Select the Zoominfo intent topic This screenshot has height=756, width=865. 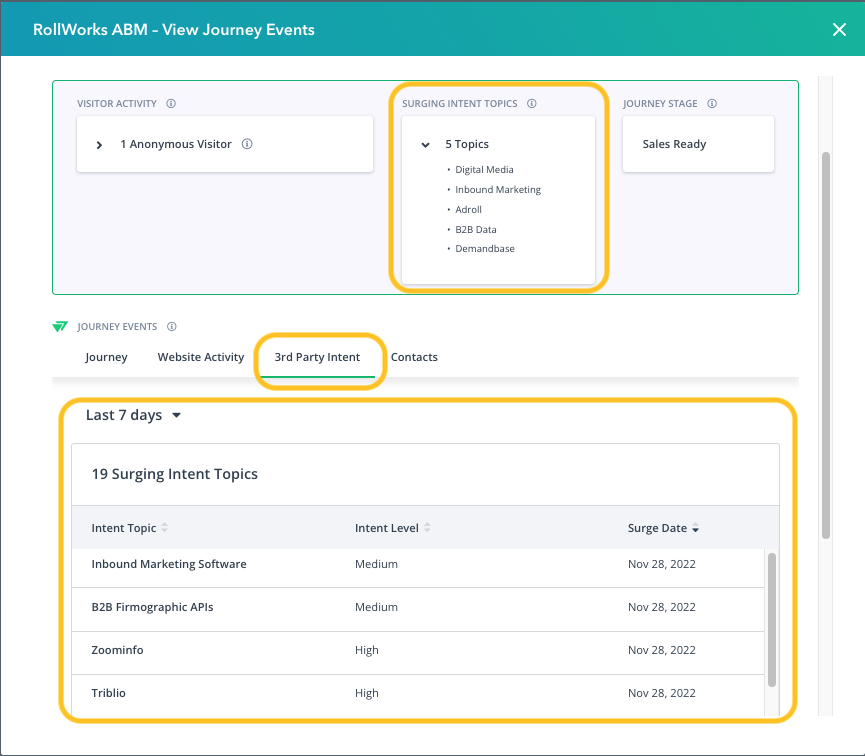(118, 650)
